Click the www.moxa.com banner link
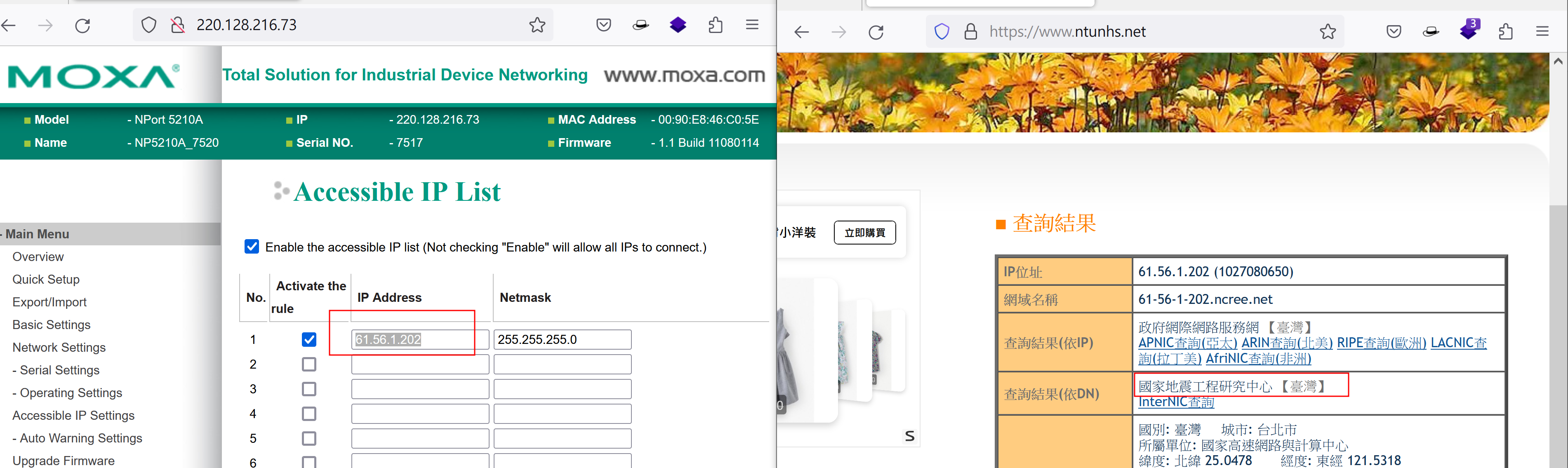 coord(684,75)
